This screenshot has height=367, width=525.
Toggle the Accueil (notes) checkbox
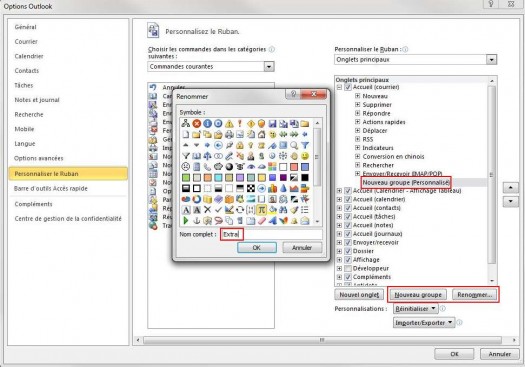pyautogui.click(x=348, y=225)
